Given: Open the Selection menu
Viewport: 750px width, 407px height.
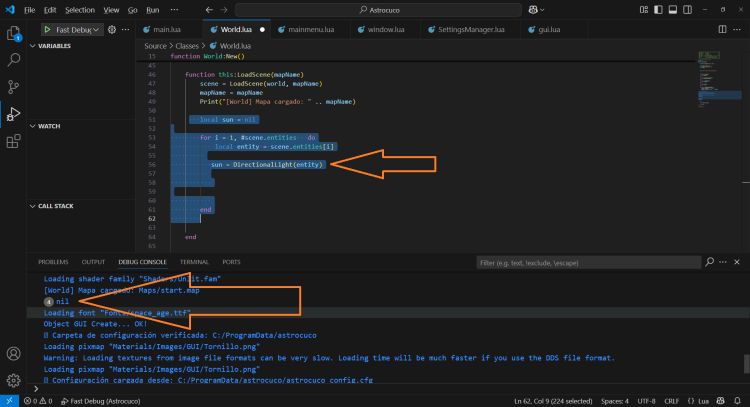Looking at the screenshot, I should point(80,9).
